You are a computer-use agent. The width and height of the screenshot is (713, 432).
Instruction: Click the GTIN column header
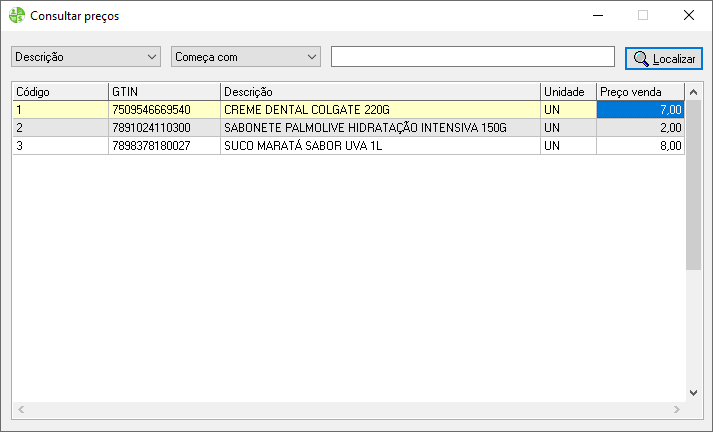163,91
